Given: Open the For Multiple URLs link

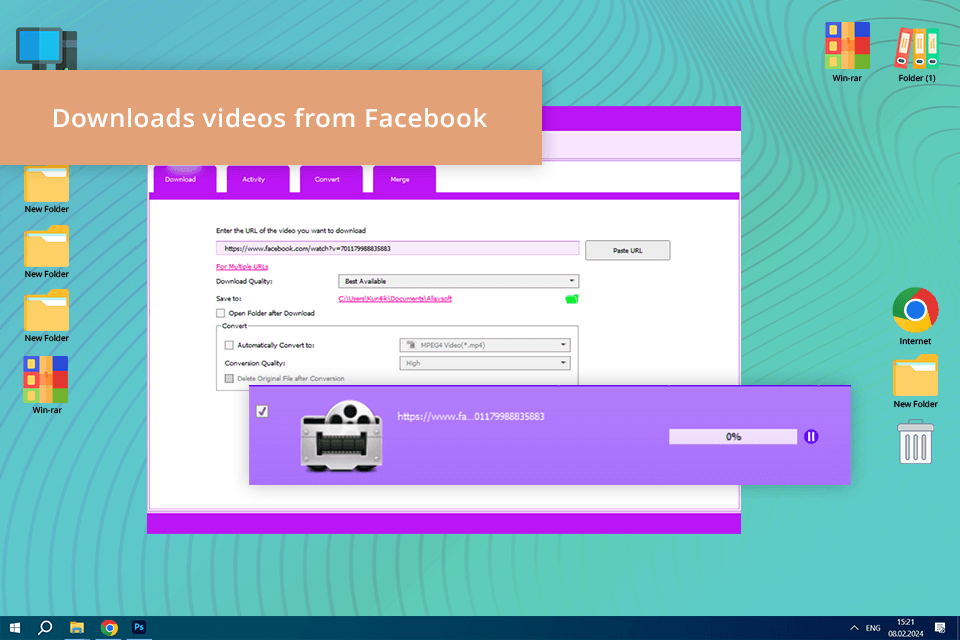Looking at the screenshot, I should click(x=242, y=266).
